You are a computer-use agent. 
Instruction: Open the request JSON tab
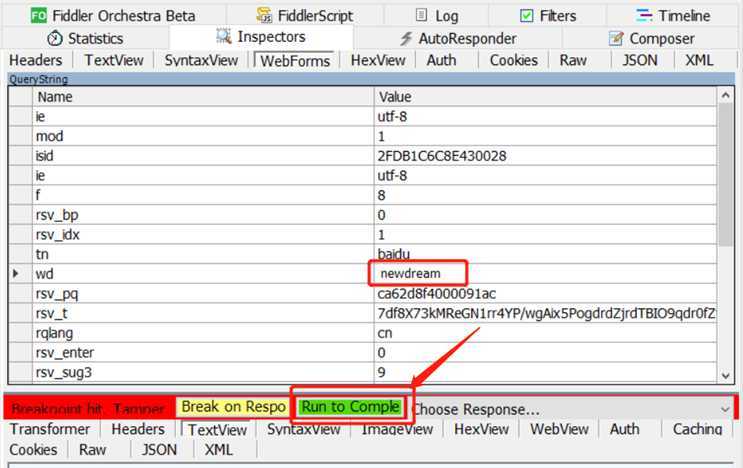640,60
